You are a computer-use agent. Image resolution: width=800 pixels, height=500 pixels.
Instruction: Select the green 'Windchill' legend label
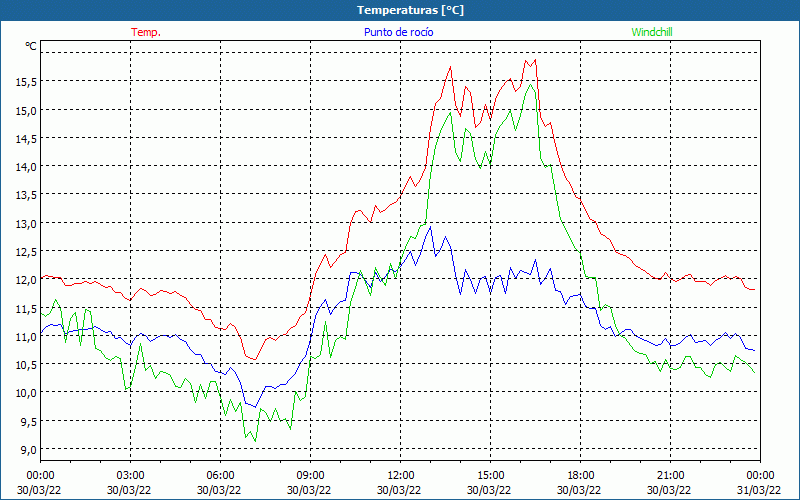point(652,32)
